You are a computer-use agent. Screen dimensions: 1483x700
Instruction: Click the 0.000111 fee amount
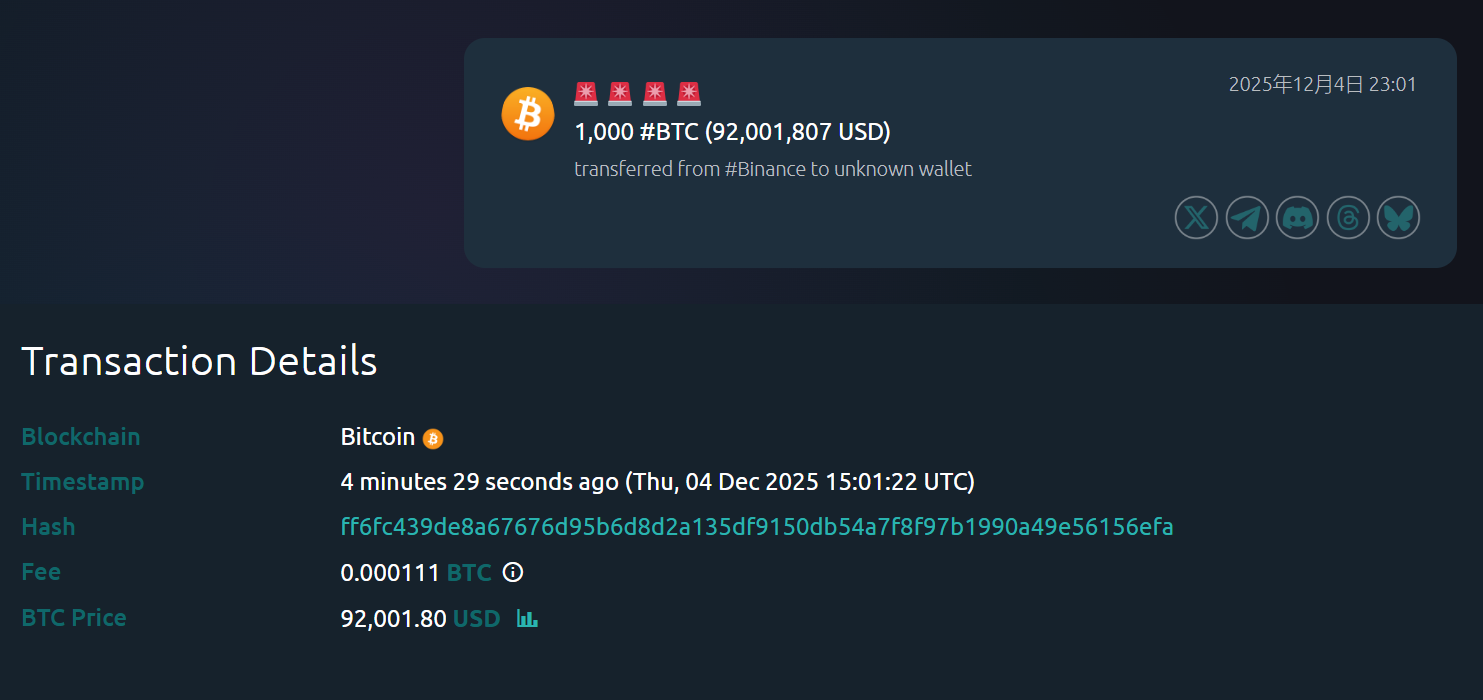[390, 573]
